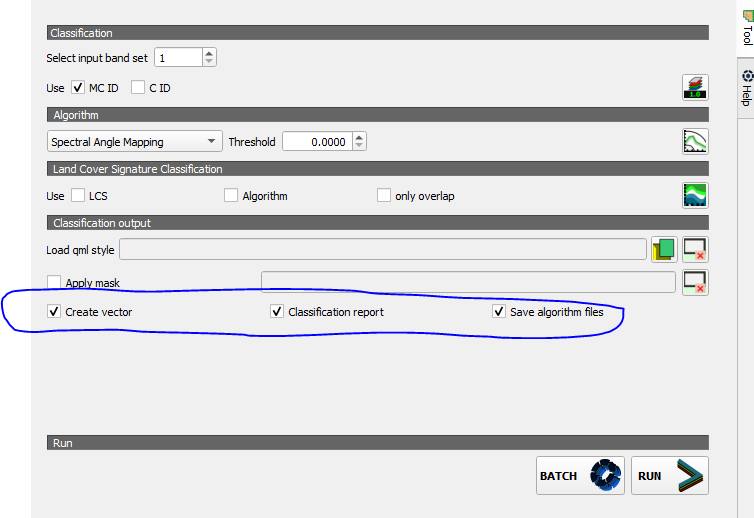Enable the C ID checkbox
The width and height of the screenshot is (754, 518).
[138, 88]
